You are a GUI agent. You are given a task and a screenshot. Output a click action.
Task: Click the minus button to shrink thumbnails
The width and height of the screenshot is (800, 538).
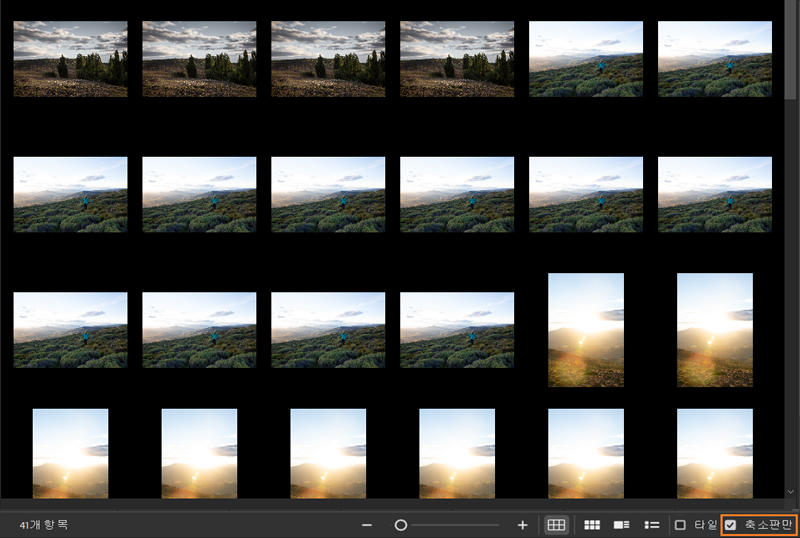coord(367,525)
